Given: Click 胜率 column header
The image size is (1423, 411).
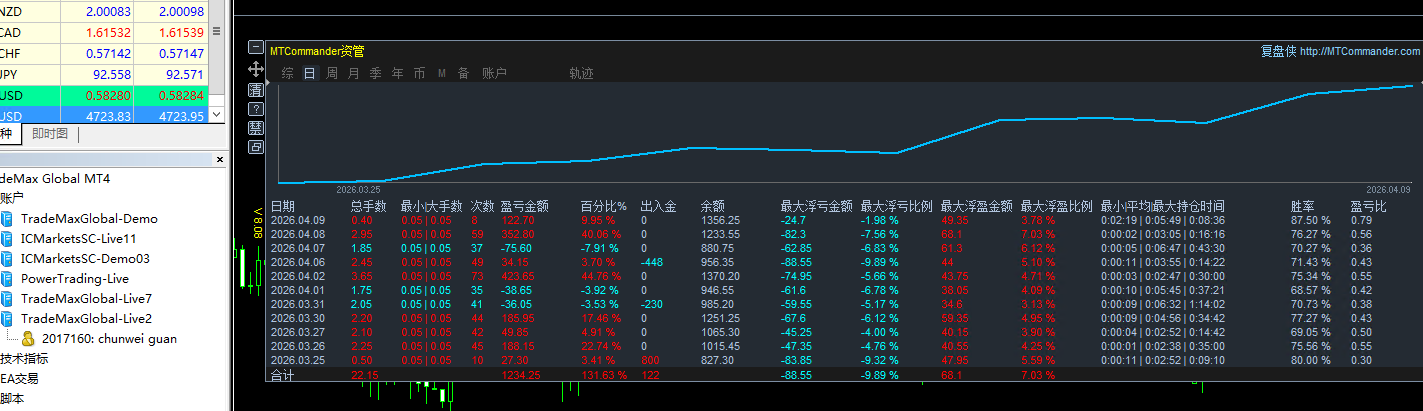Looking at the screenshot, I should tap(1303, 206).
